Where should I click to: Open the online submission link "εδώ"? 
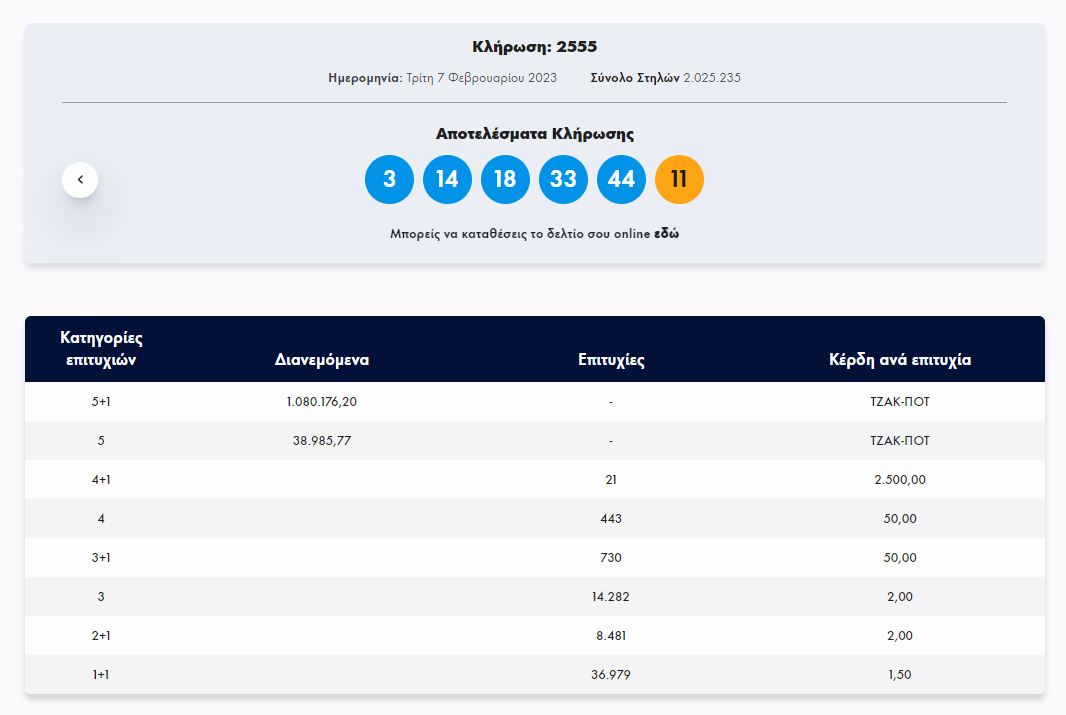click(x=667, y=234)
